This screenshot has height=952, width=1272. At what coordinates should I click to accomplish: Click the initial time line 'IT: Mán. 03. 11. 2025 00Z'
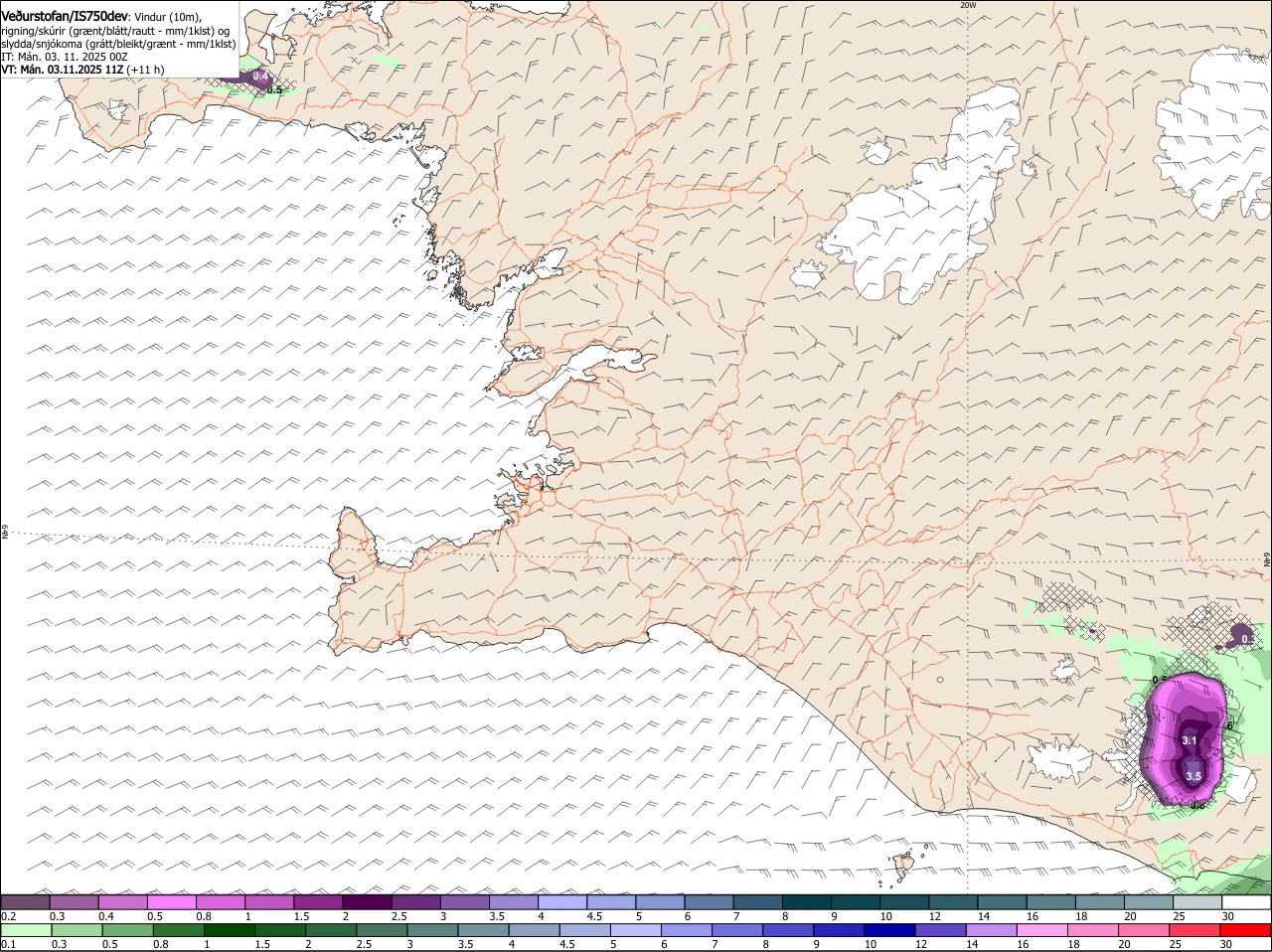pos(65,57)
